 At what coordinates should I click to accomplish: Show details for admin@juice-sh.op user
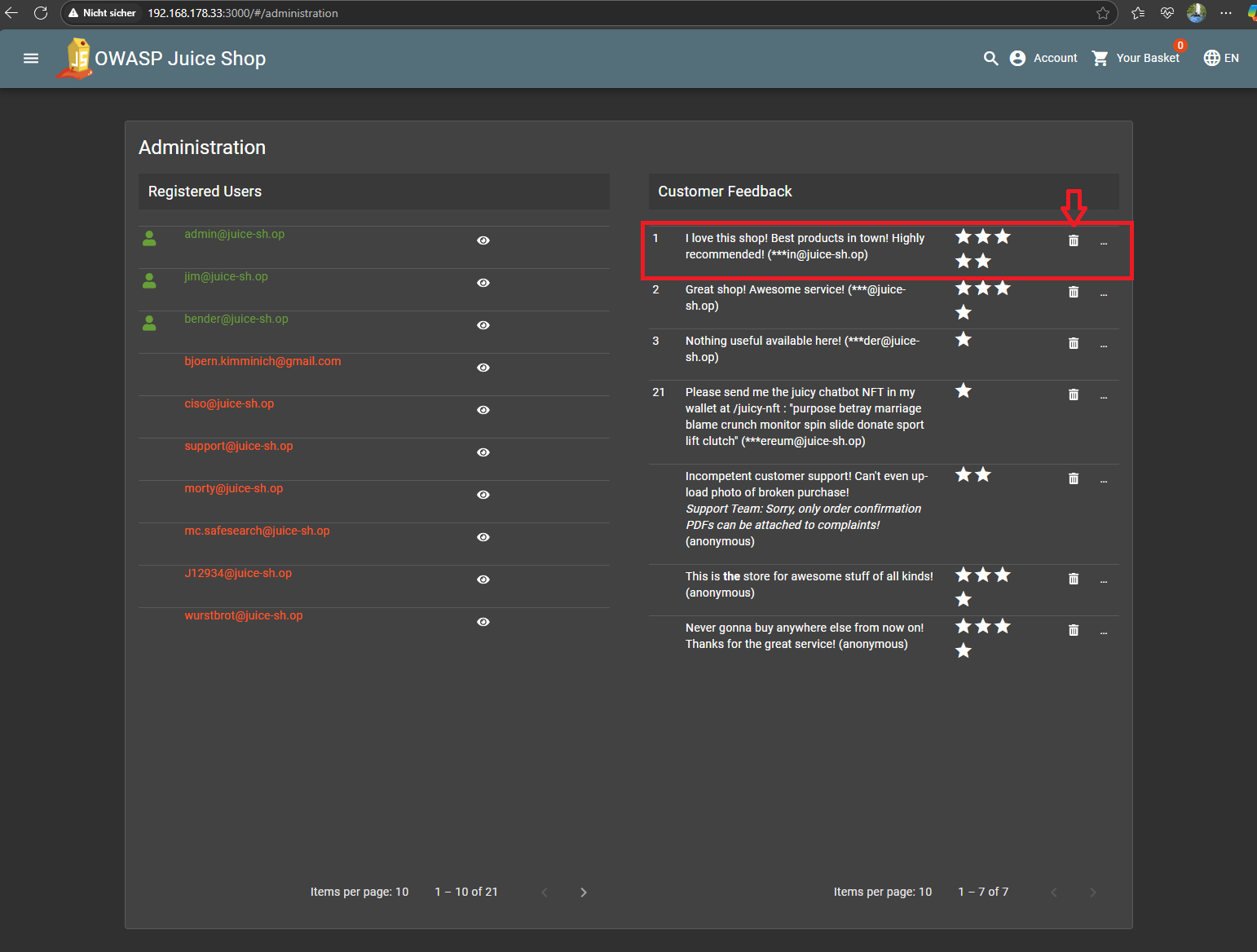(x=483, y=240)
